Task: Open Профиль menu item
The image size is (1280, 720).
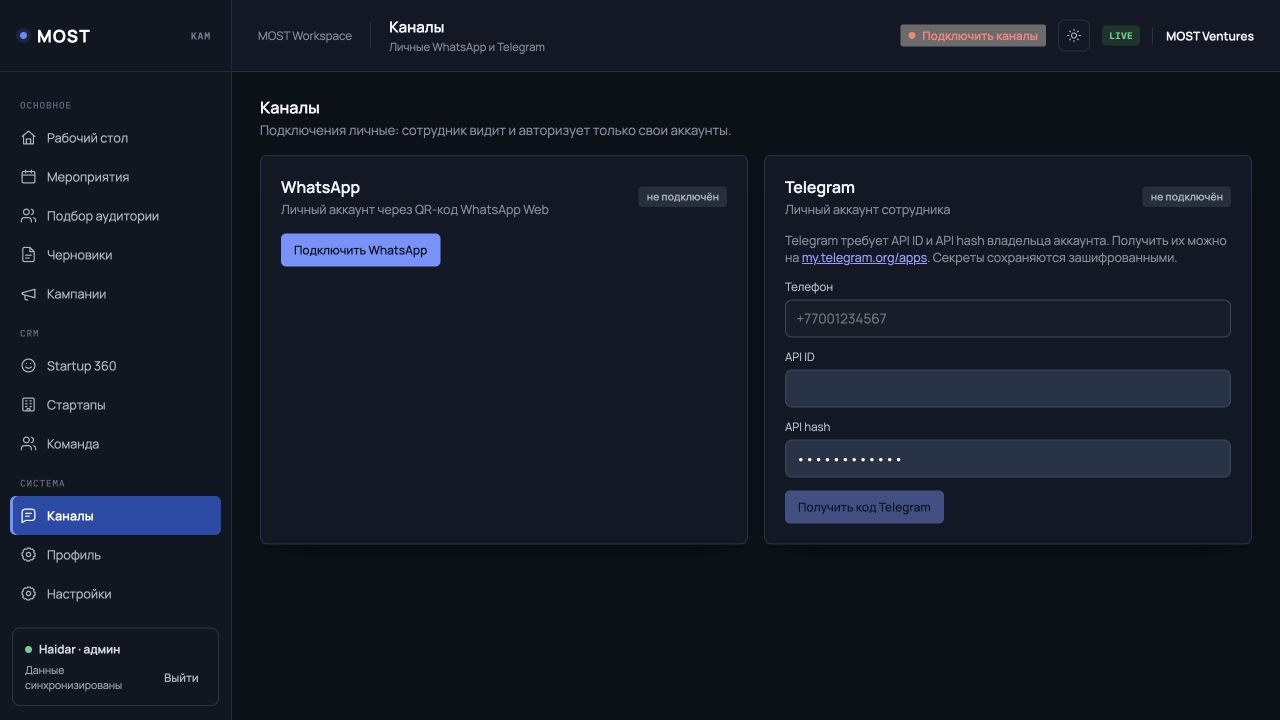Action: point(115,555)
